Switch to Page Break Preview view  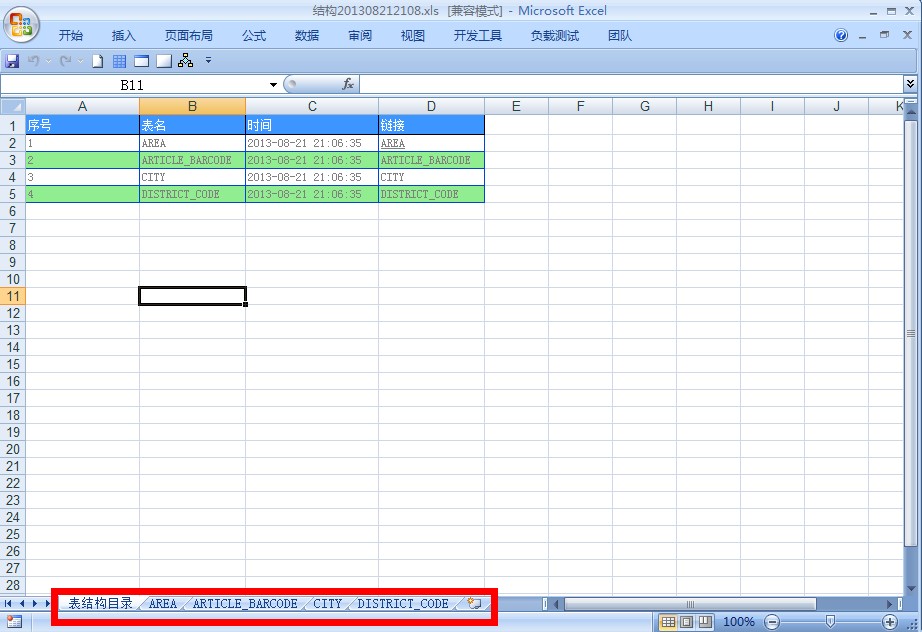pos(704,621)
